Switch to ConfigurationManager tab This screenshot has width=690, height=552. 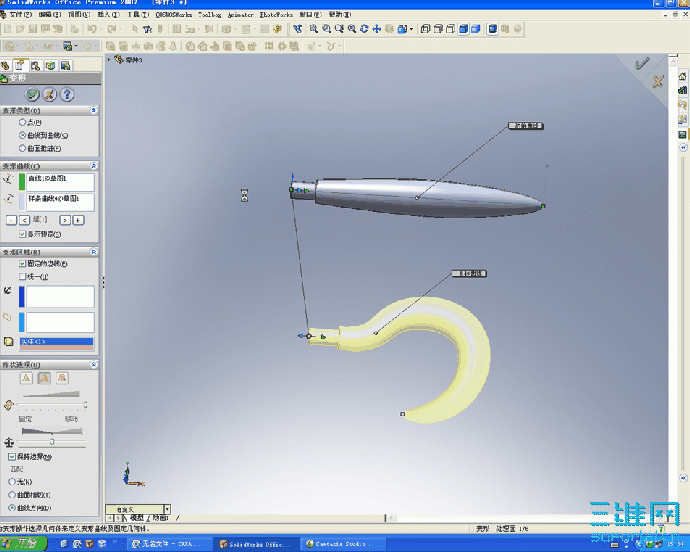coord(35,66)
